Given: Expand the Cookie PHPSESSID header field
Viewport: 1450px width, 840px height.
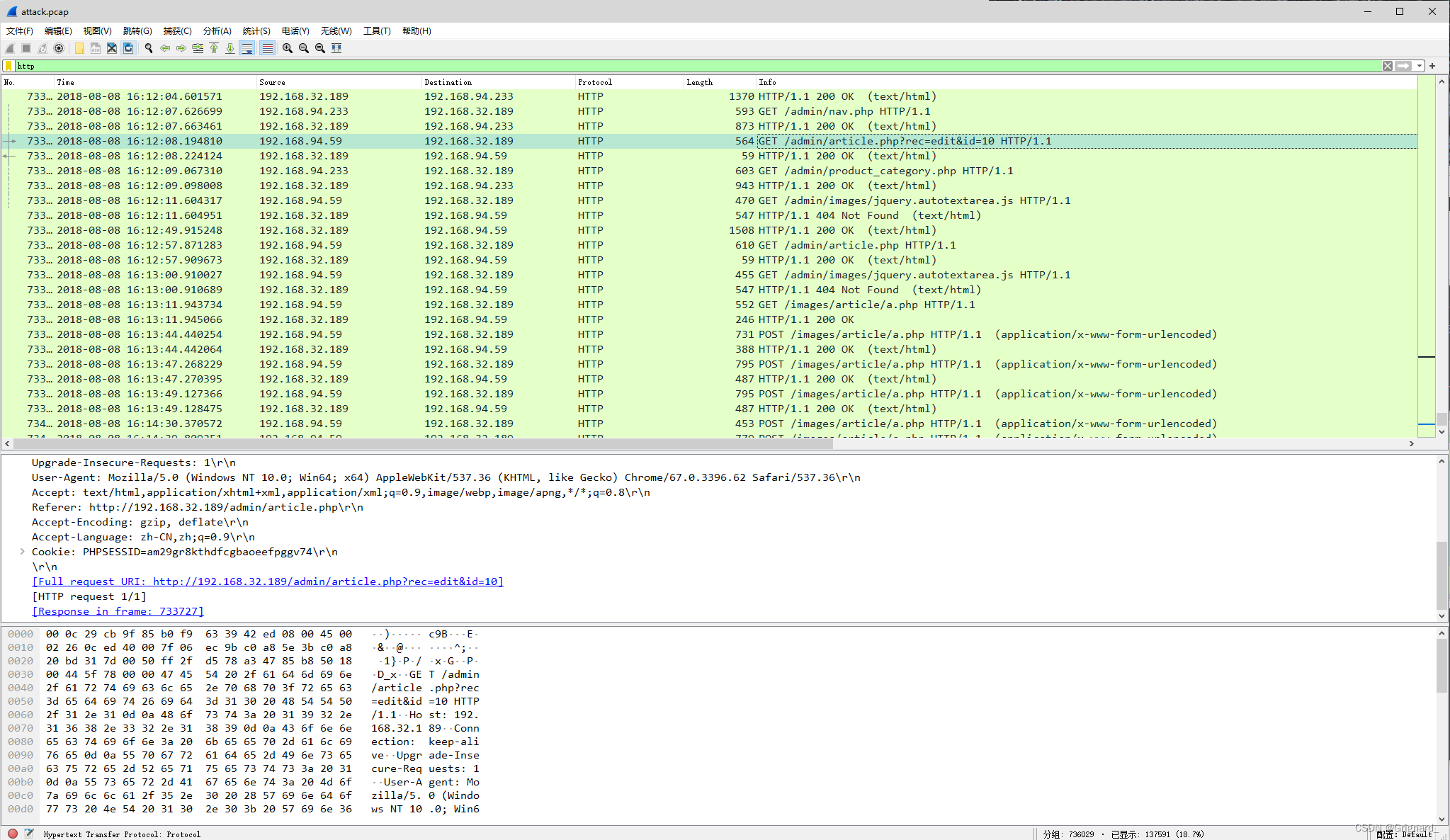Looking at the screenshot, I should click(23, 552).
